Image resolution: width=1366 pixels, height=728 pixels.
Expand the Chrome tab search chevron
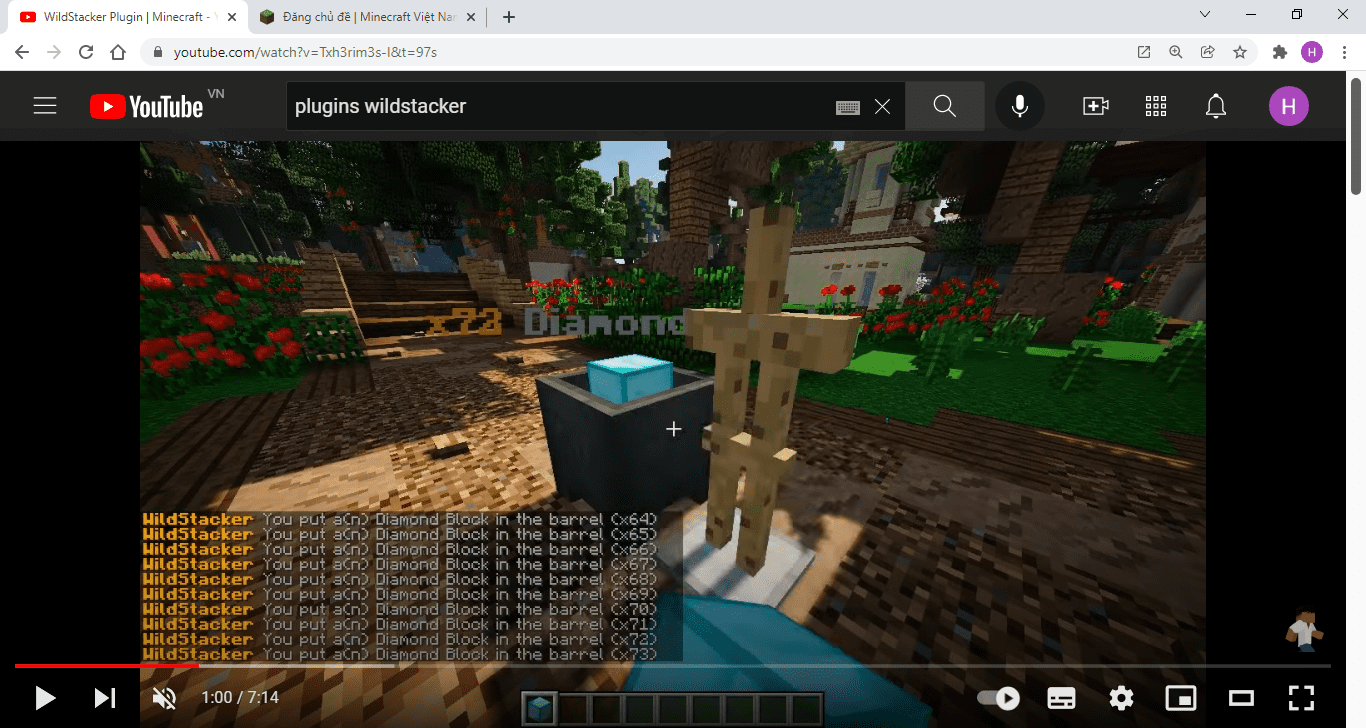(1205, 15)
